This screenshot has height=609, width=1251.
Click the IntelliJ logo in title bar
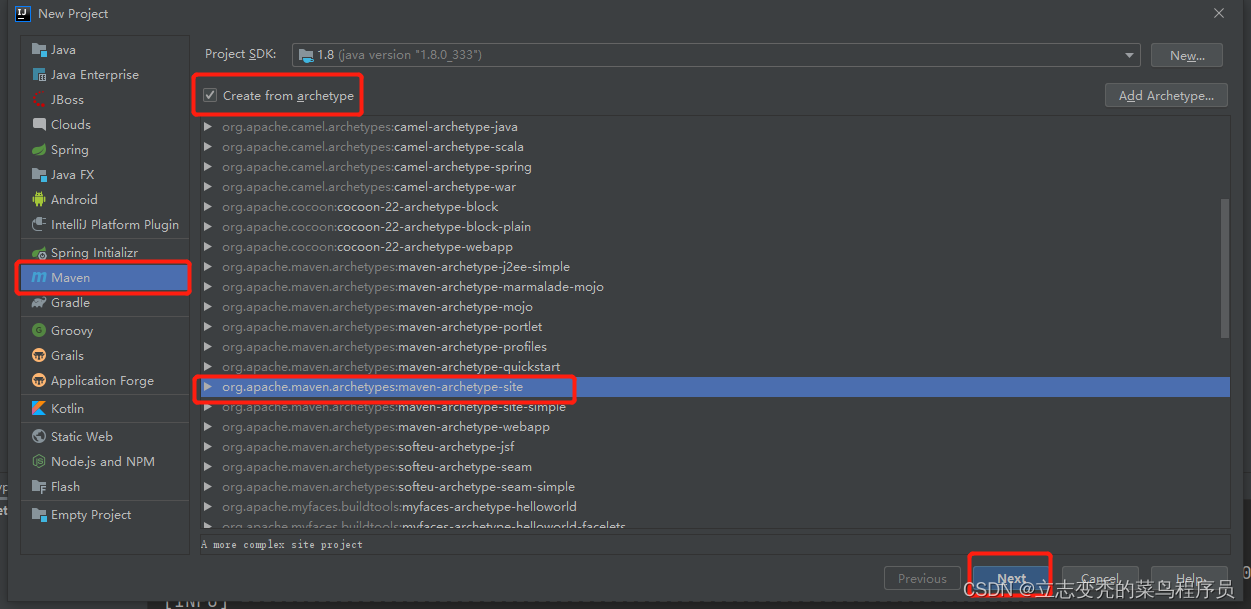23,14
